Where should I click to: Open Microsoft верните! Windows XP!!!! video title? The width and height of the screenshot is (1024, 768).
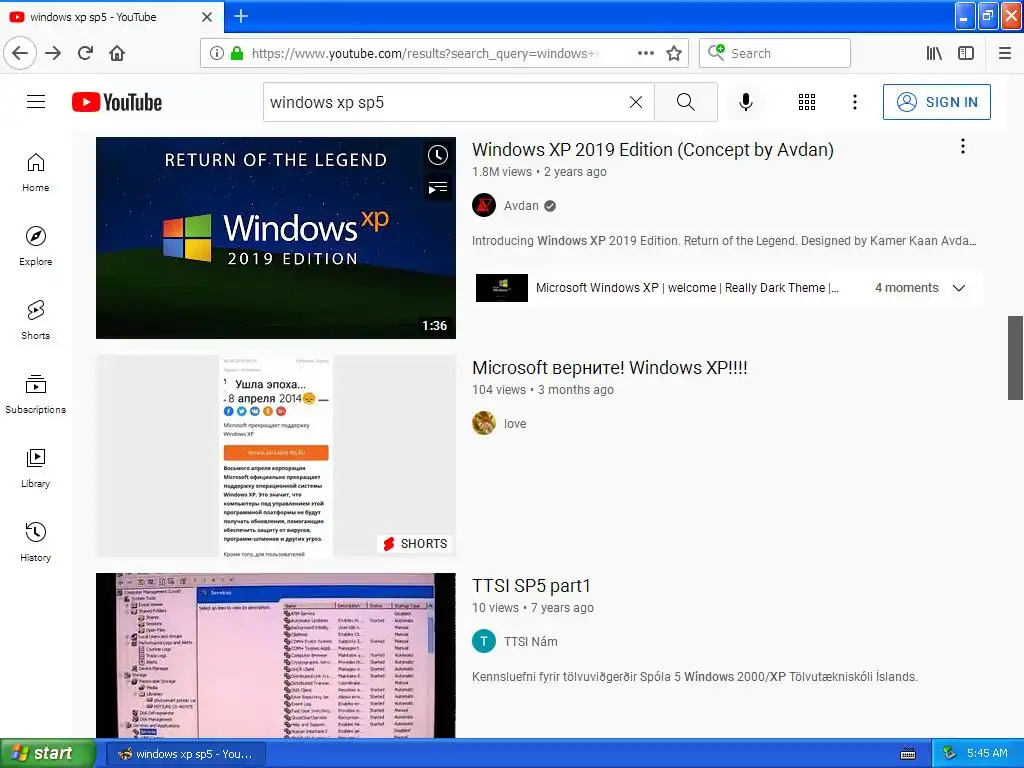tap(609, 368)
